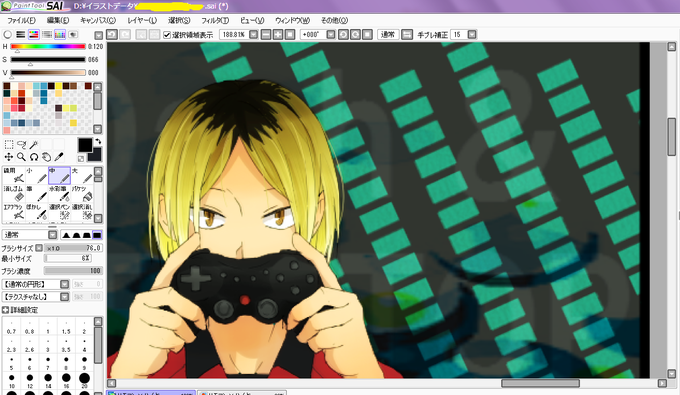Select the エアブラシ airbrush tool
The width and height of the screenshot is (680, 395).
click(x=14, y=212)
